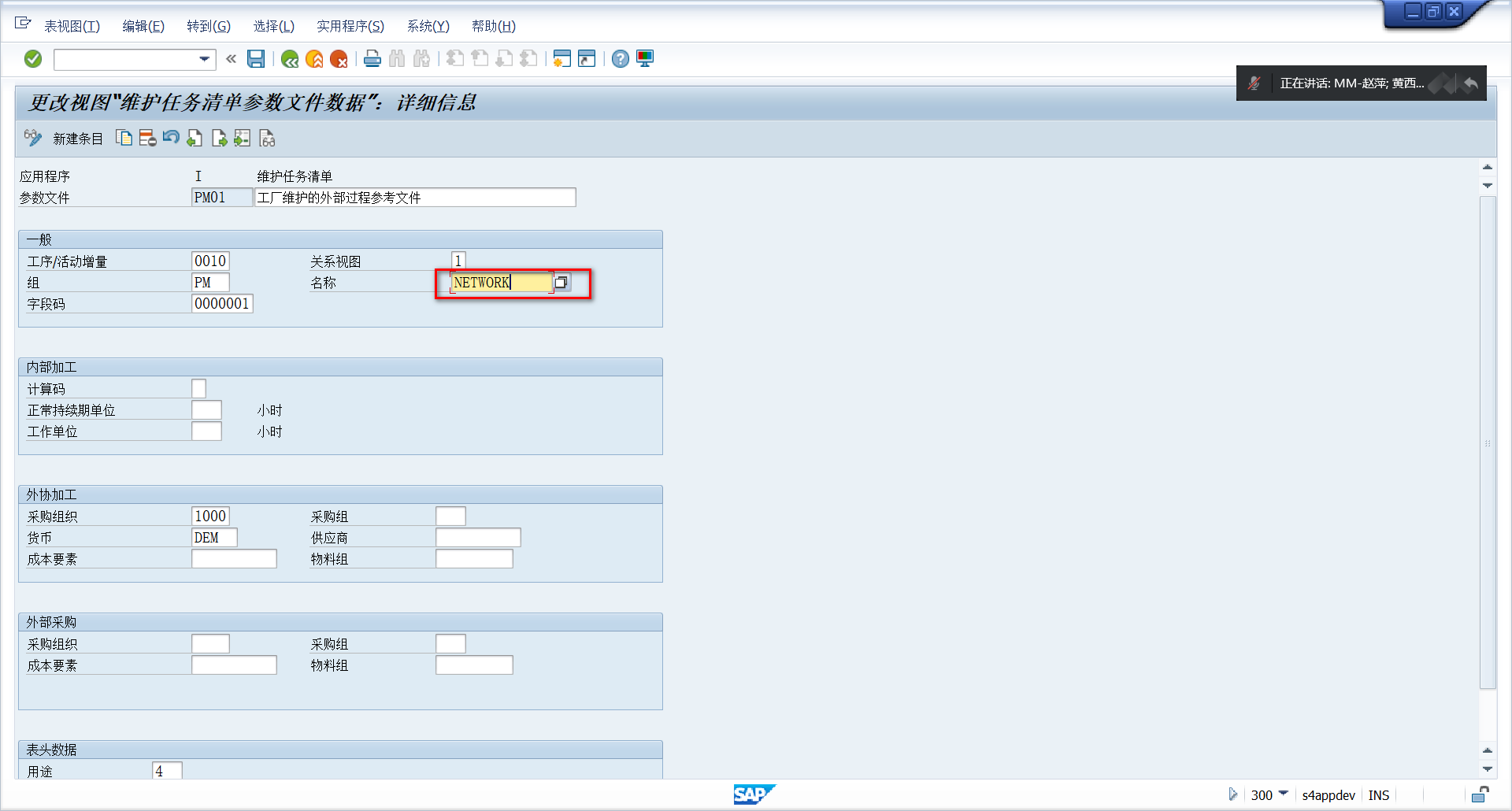
Task: Cancel with the red Exit icon
Action: click(339, 58)
